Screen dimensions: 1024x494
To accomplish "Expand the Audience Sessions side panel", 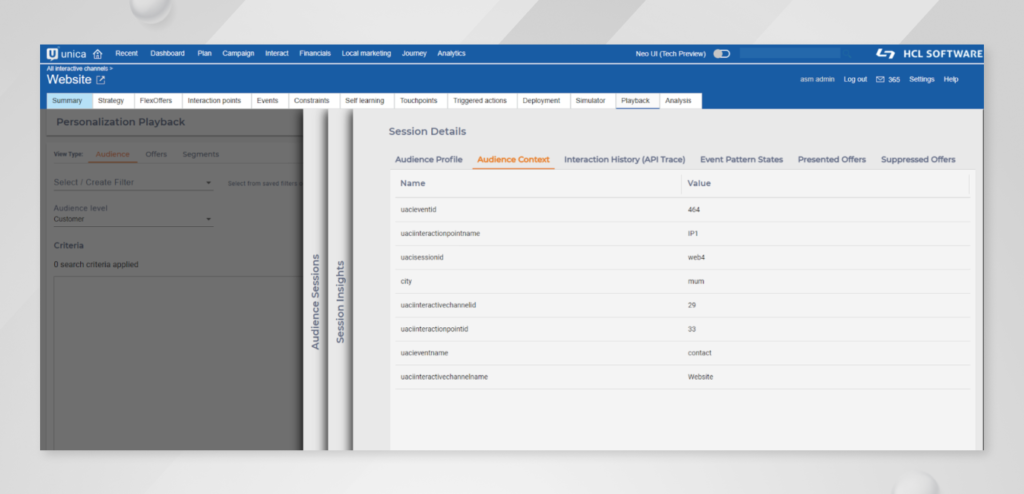I will tap(316, 300).
